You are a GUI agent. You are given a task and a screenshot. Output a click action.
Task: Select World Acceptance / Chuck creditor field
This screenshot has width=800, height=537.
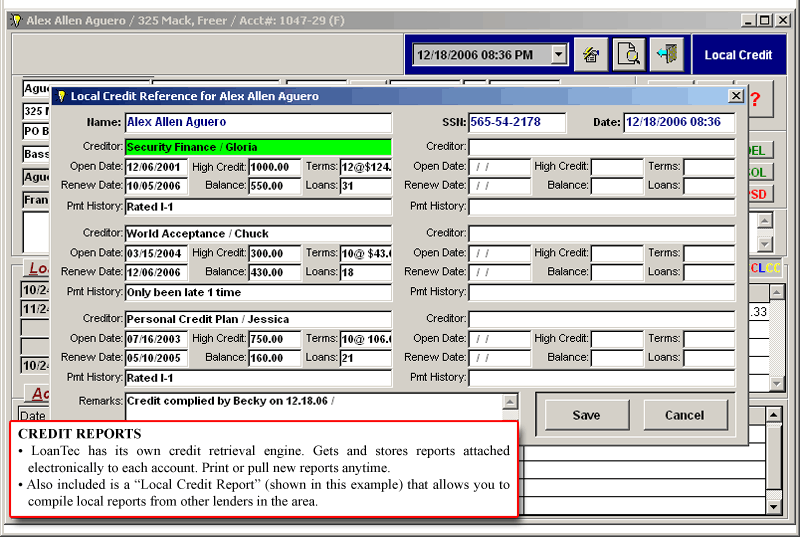click(x=258, y=234)
